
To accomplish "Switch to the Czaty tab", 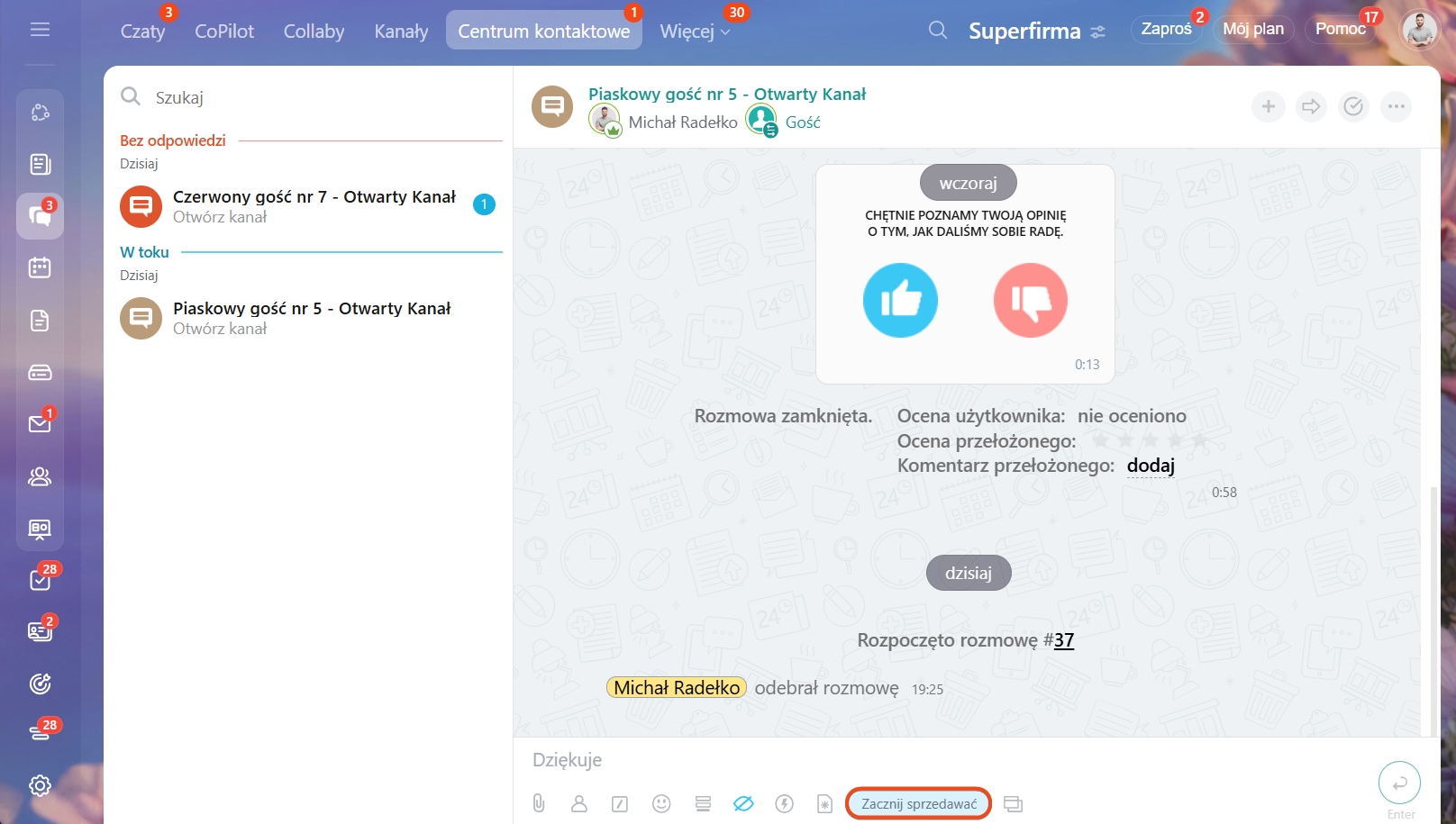I will coord(143,31).
